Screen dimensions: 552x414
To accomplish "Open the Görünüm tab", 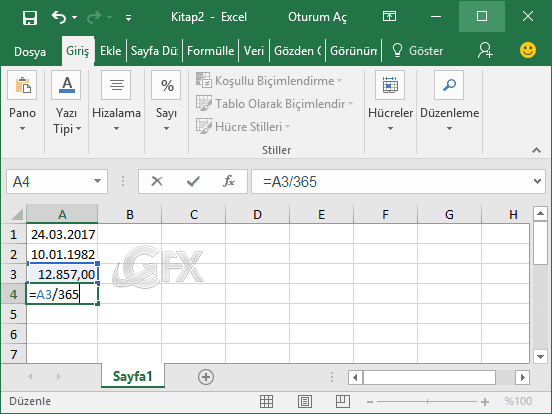I will point(353,51).
